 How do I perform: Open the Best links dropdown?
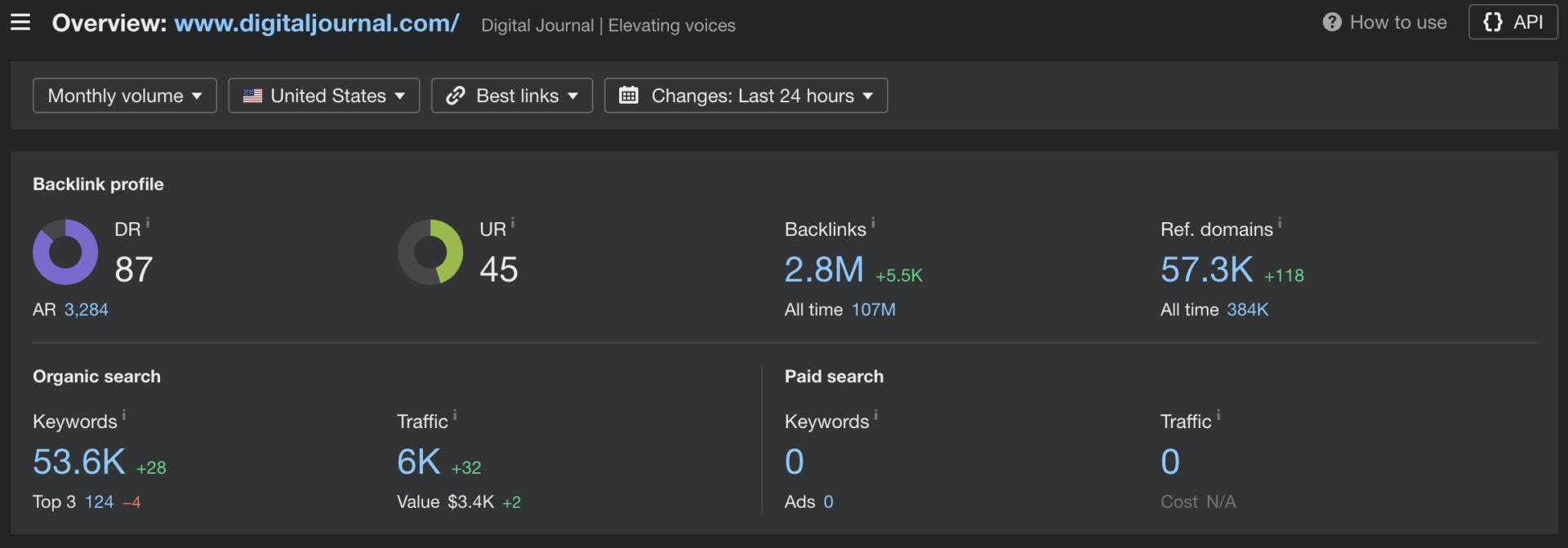pyautogui.click(x=511, y=96)
